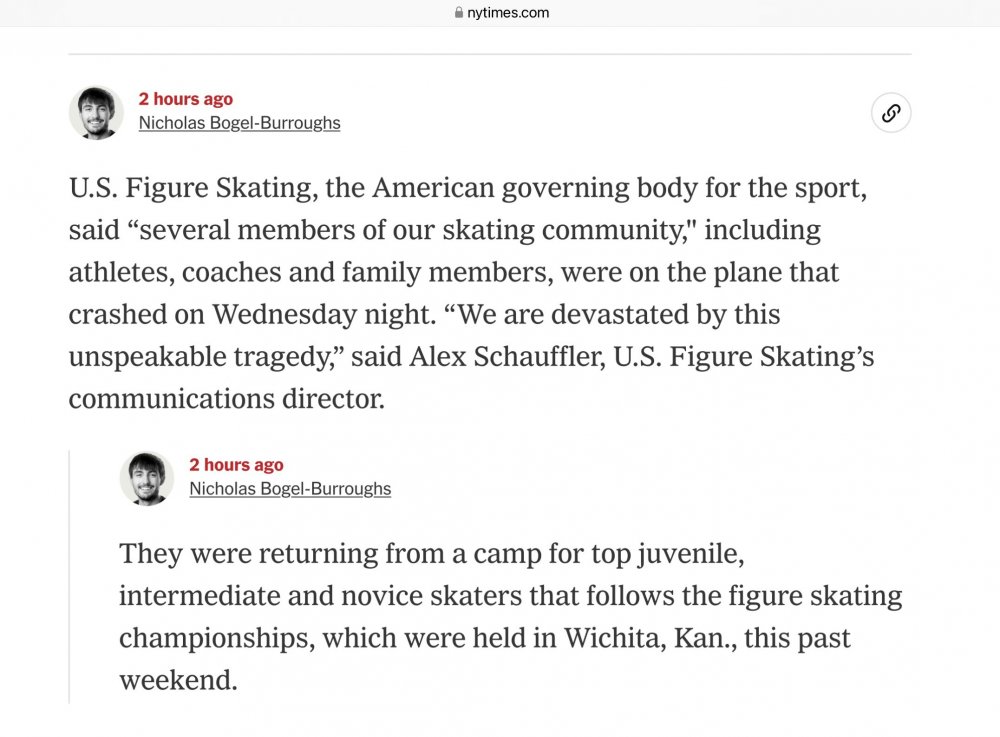
Task: Click the padlock icon in address bar
Action: 458,13
